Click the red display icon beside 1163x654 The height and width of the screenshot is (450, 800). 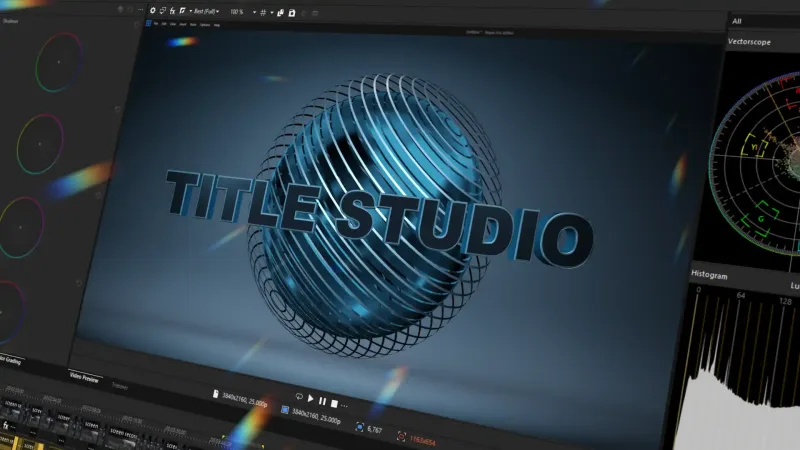(402, 436)
